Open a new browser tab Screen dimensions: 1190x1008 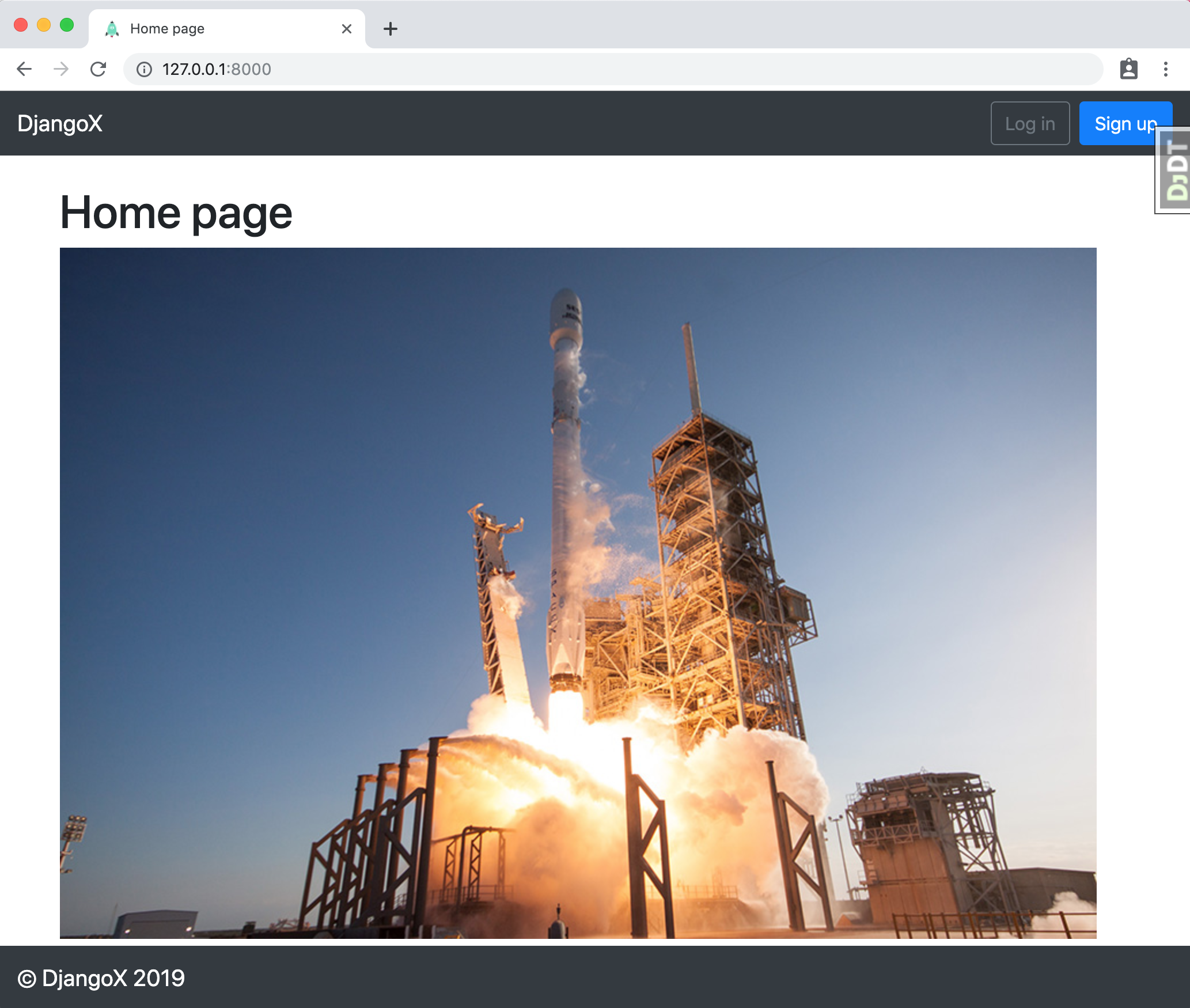pos(391,29)
